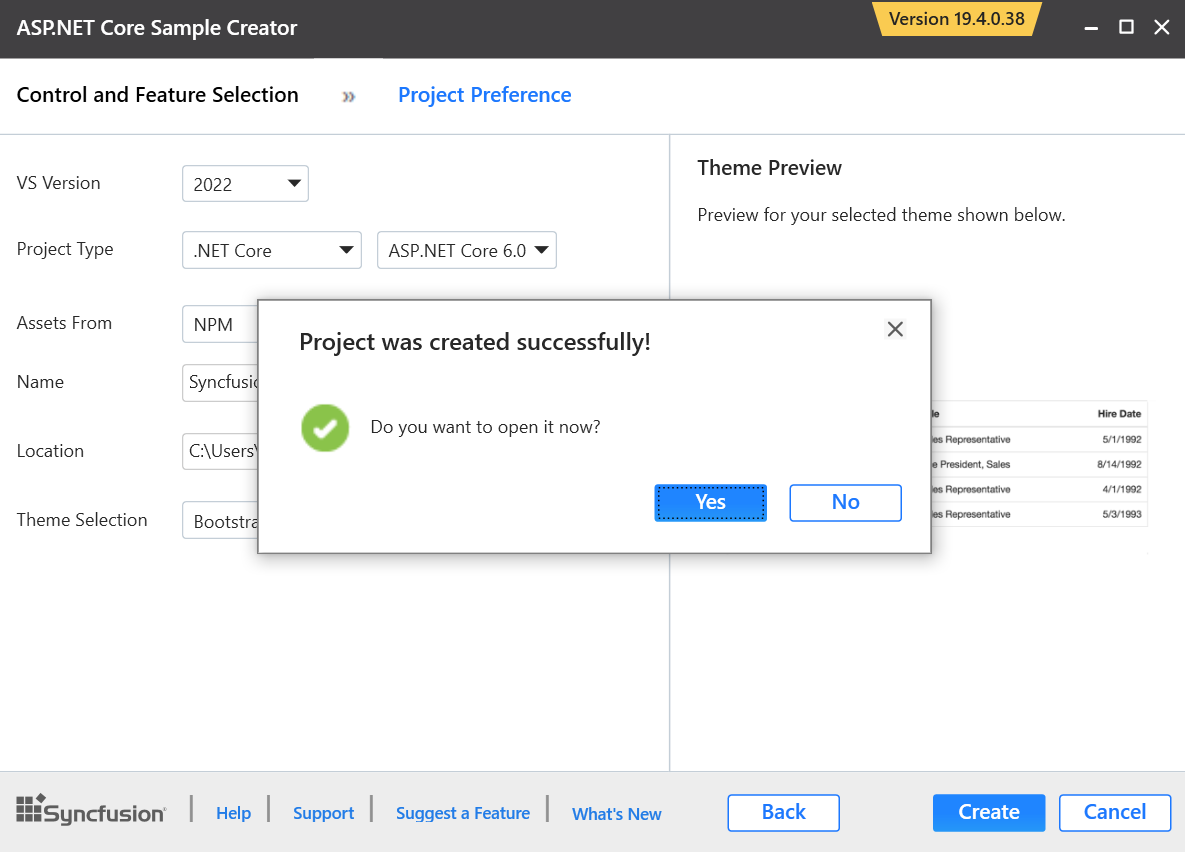Minimize the Sample Creator window
The width and height of the screenshot is (1185, 852).
tap(1091, 27)
